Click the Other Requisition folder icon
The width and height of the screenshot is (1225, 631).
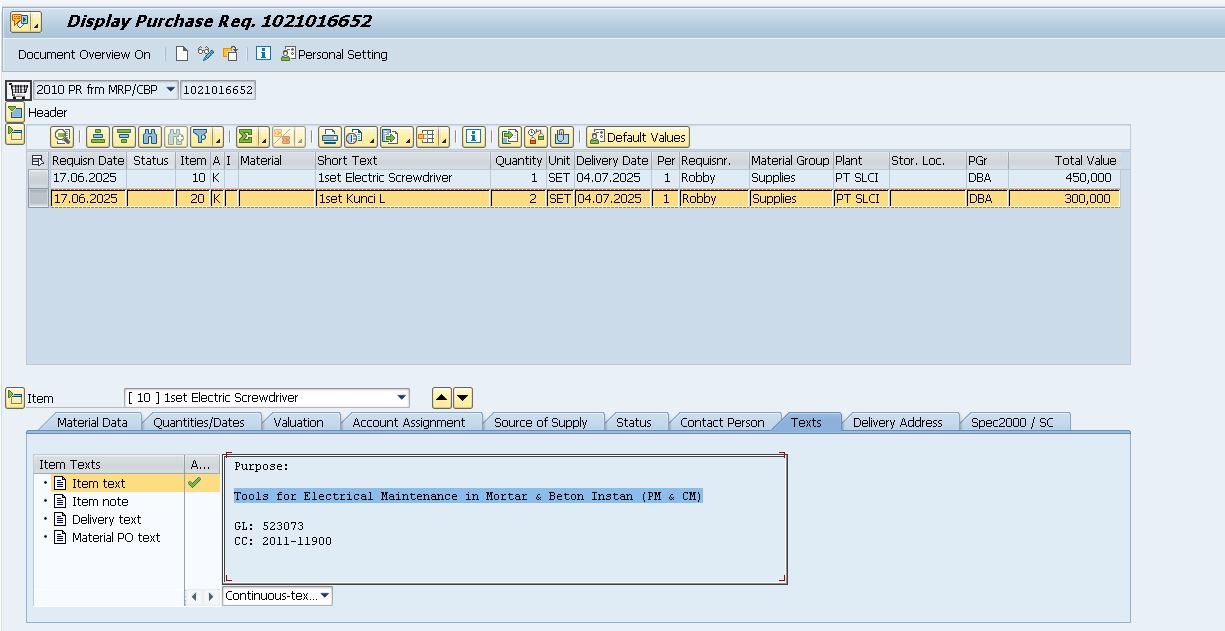[230, 54]
